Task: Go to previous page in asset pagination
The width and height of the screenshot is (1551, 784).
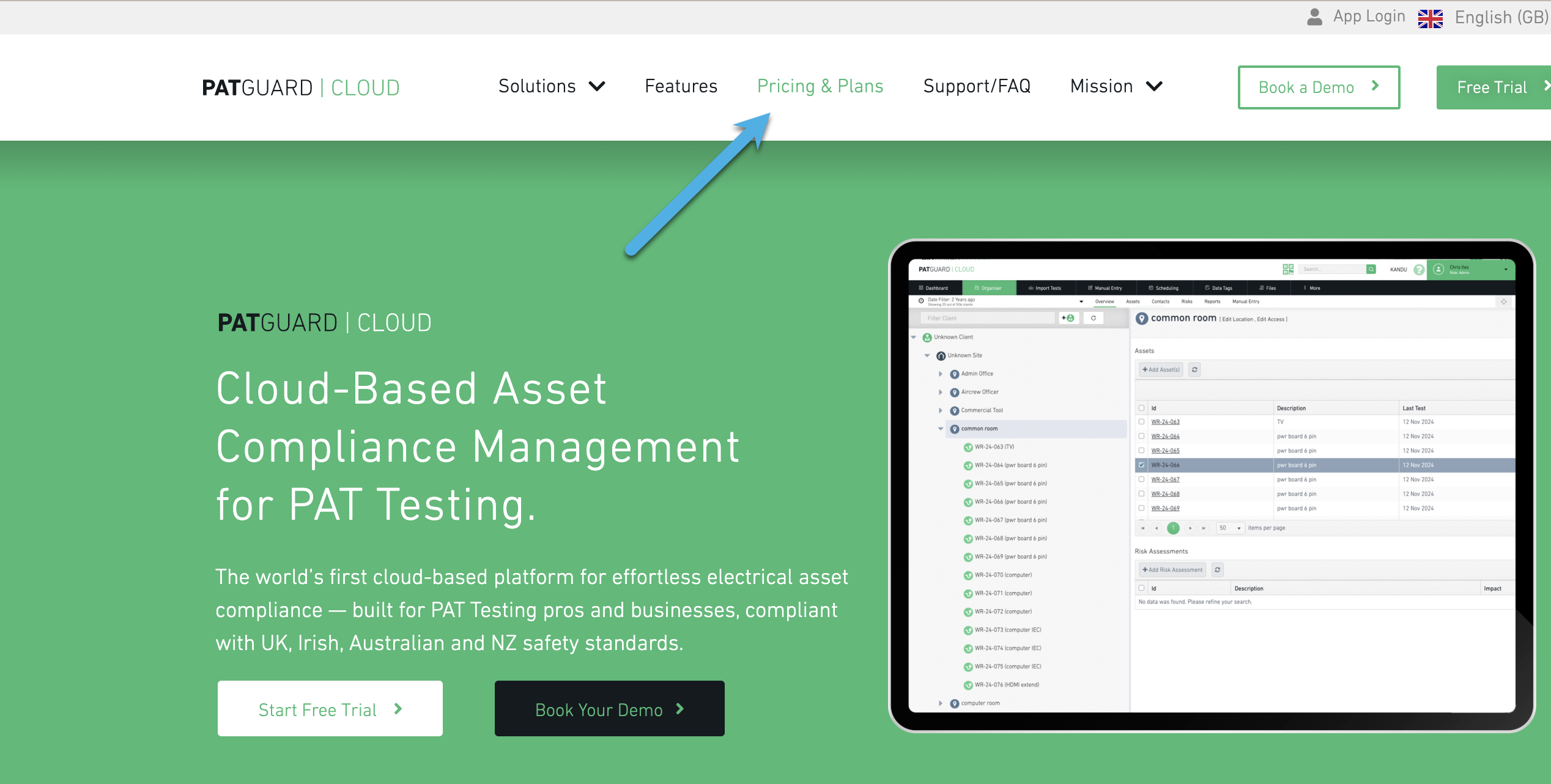Action: pos(1157,528)
